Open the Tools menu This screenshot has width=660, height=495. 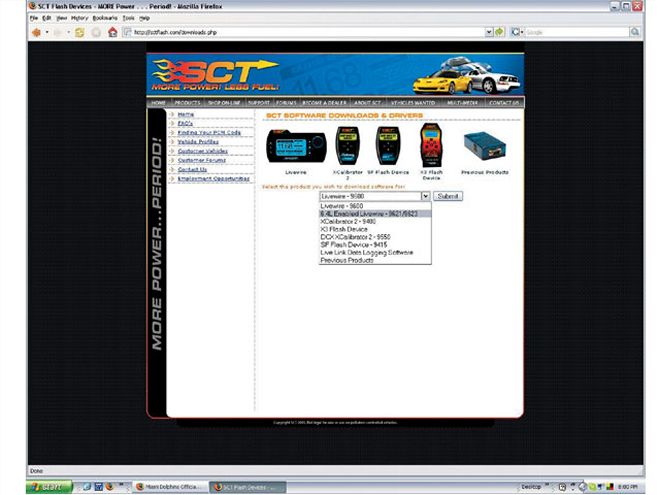tap(128, 18)
